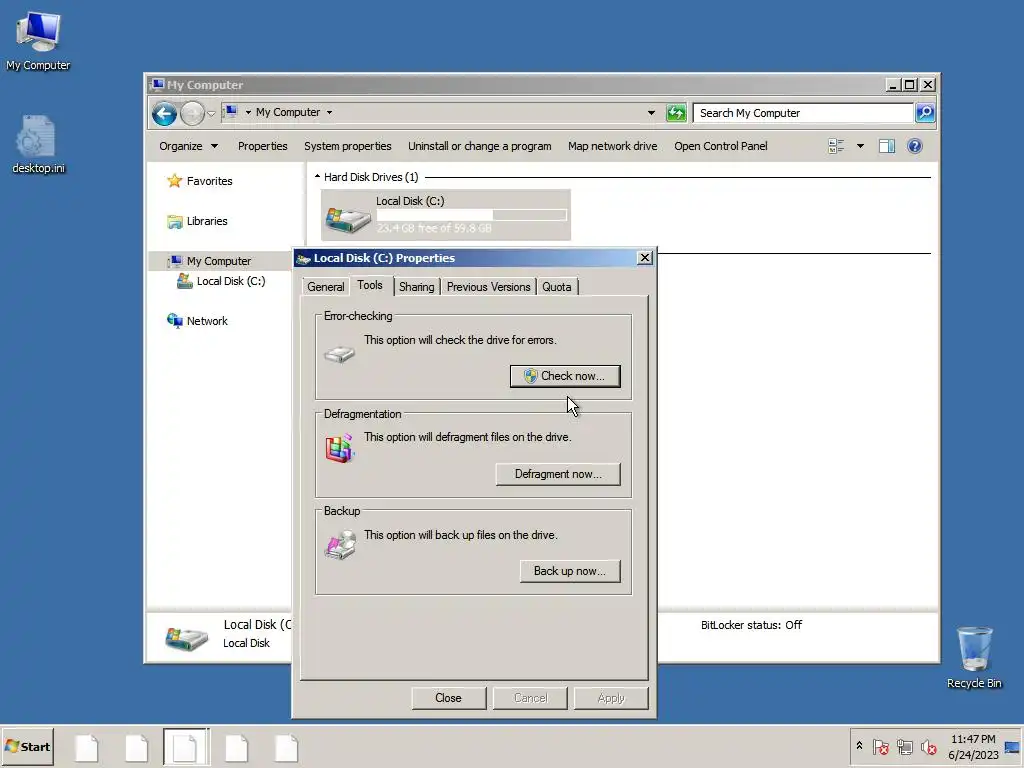Click the Back navigation arrow
This screenshot has width=1024, height=768.
[x=165, y=114]
